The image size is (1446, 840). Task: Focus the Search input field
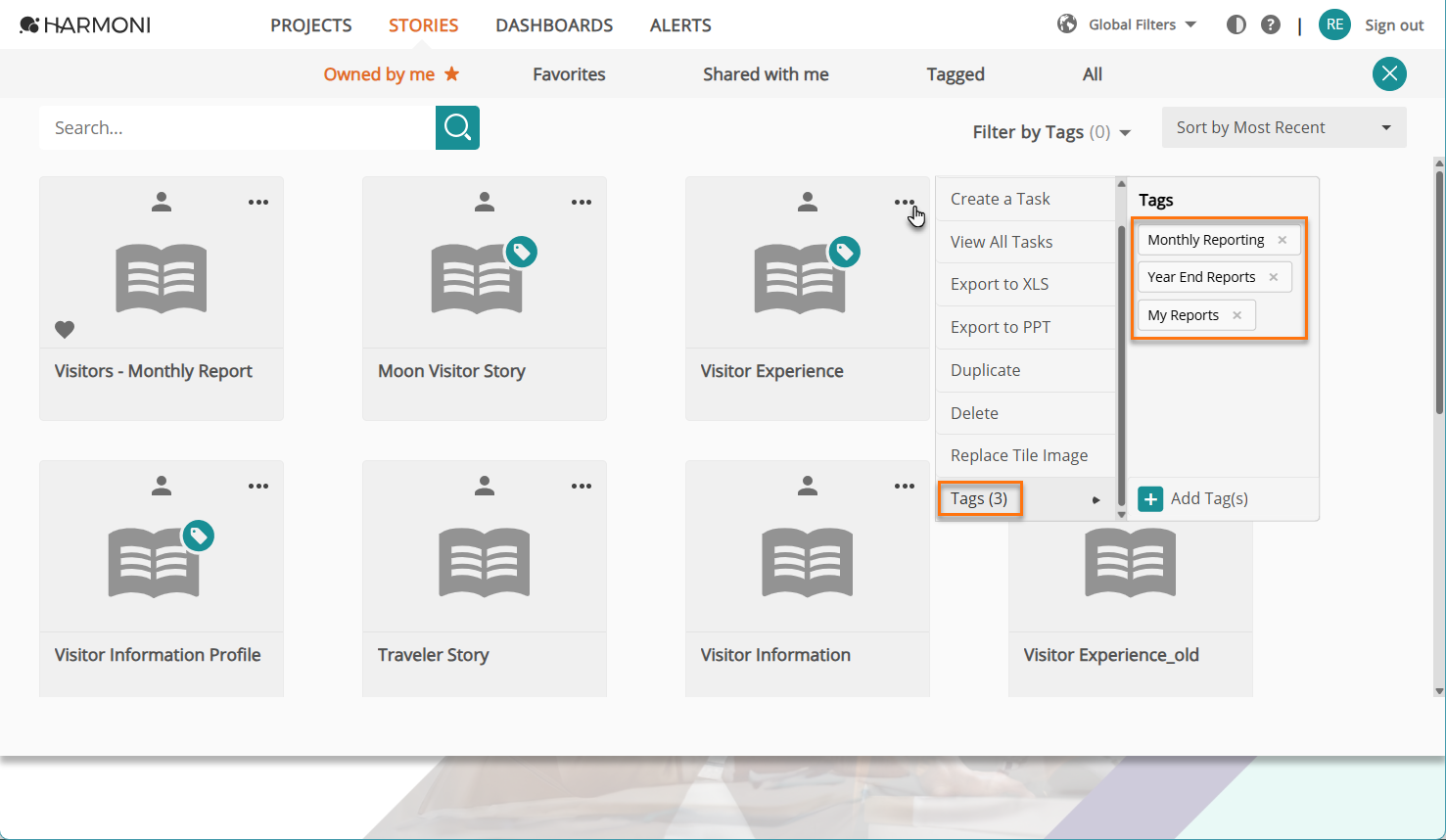click(237, 127)
